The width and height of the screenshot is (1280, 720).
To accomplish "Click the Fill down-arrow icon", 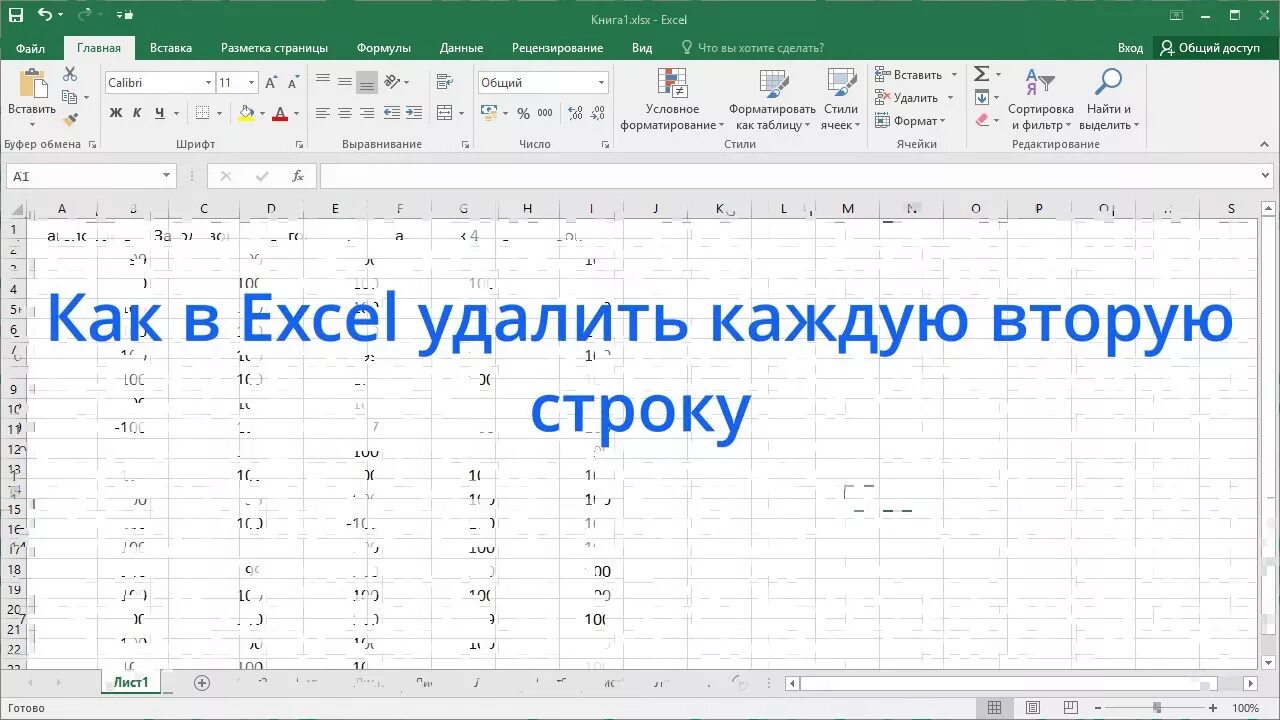I will click(x=982, y=97).
